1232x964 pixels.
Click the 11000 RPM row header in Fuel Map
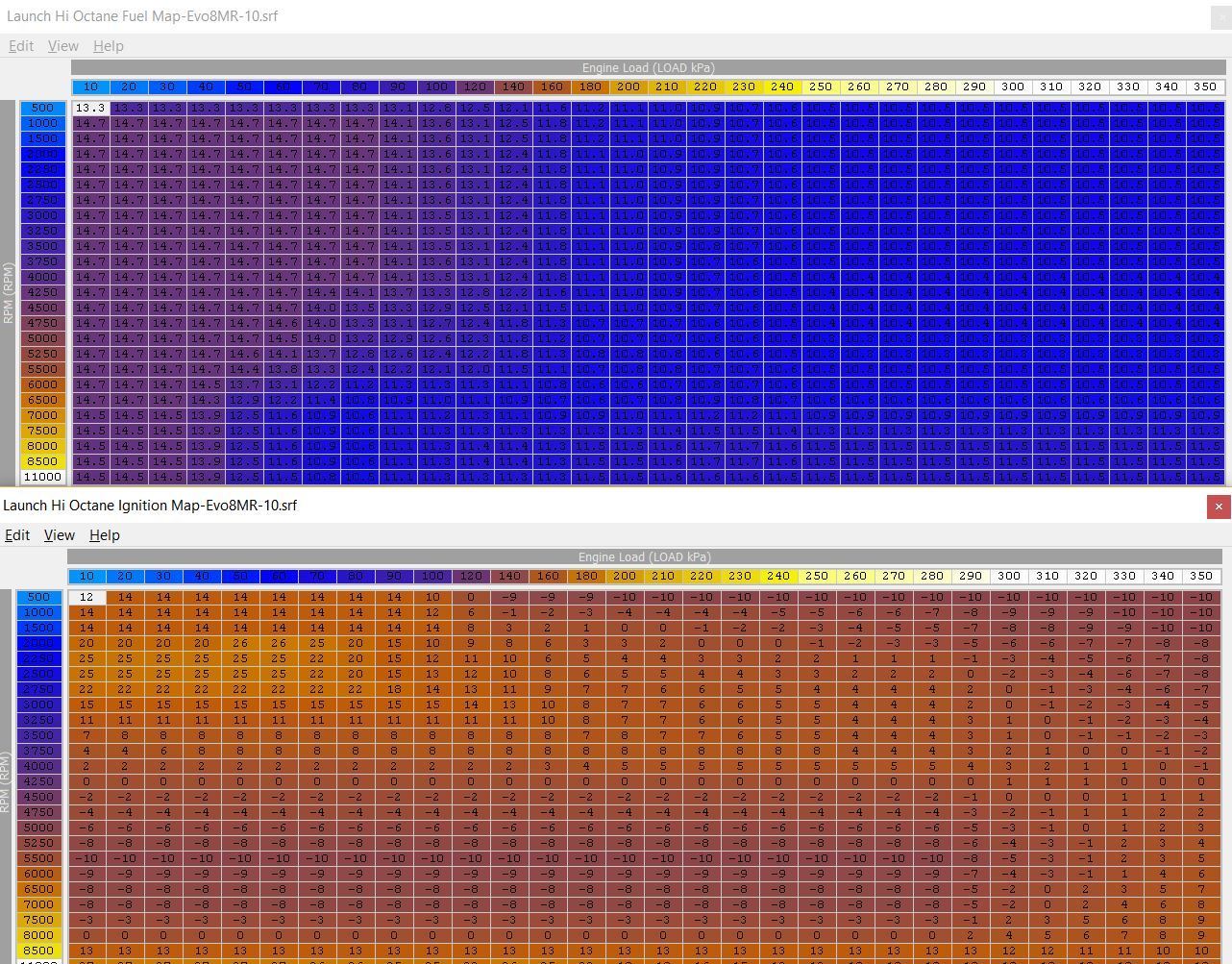pos(42,477)
